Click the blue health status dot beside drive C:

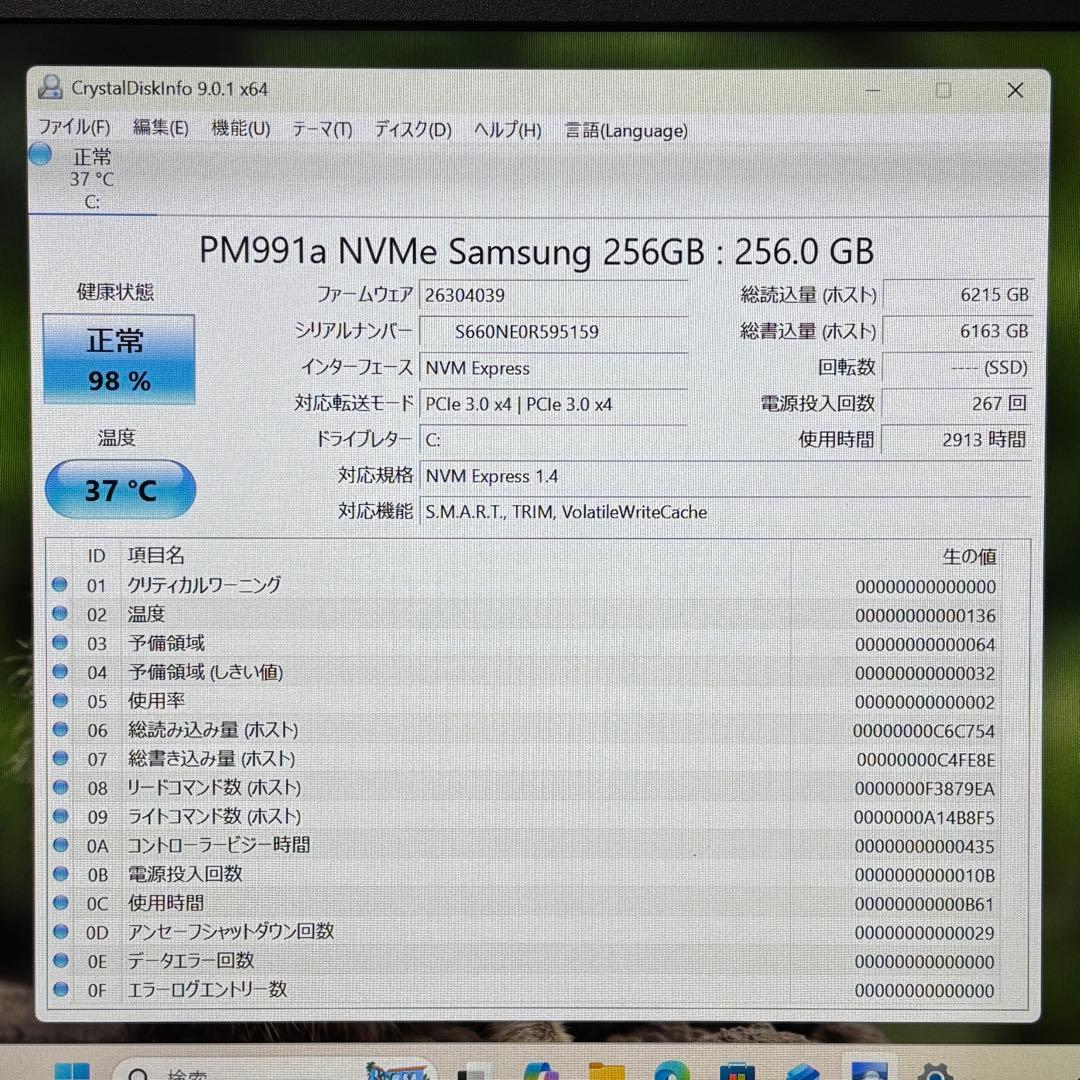[x=40, y=155]
